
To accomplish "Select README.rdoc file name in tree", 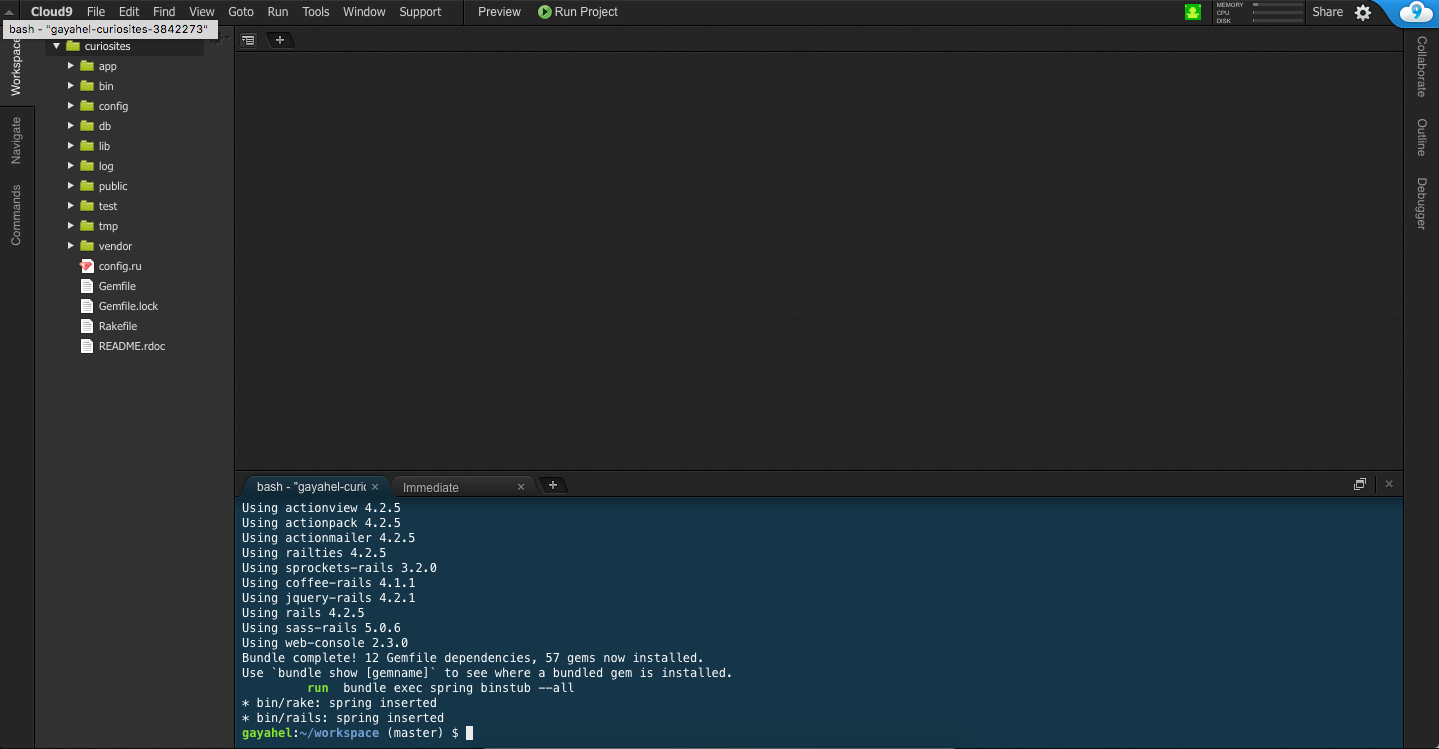I will pyautogui.click(x=132, y=346).
